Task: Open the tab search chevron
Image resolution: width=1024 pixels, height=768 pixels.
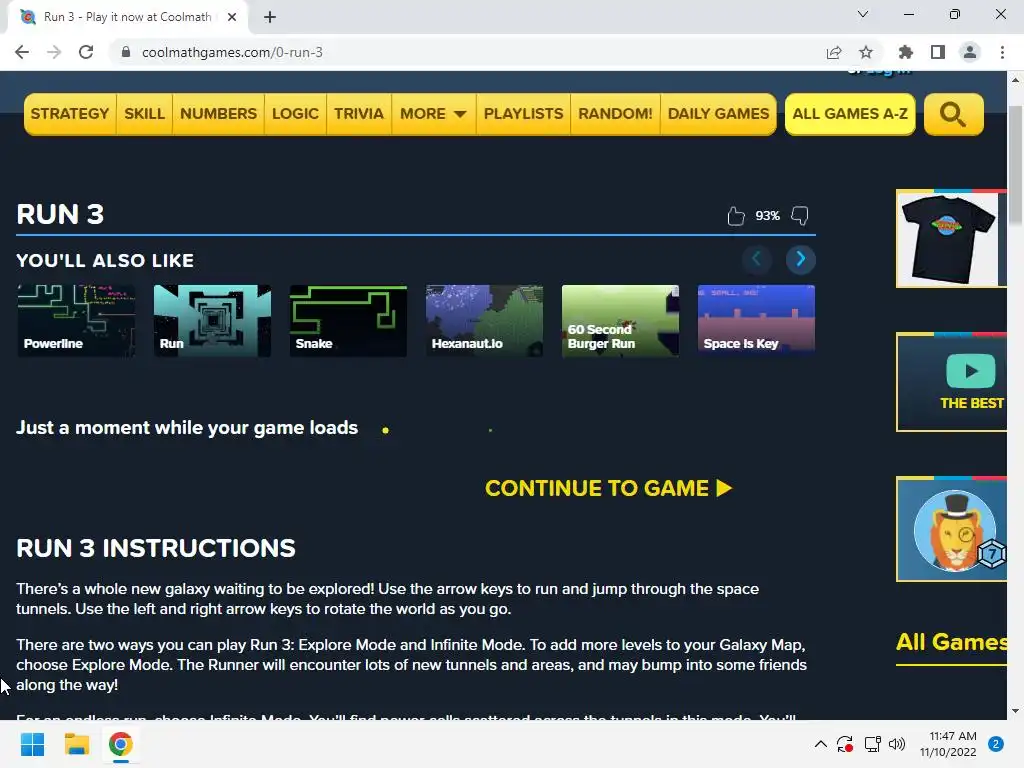Action: [863, 14]
